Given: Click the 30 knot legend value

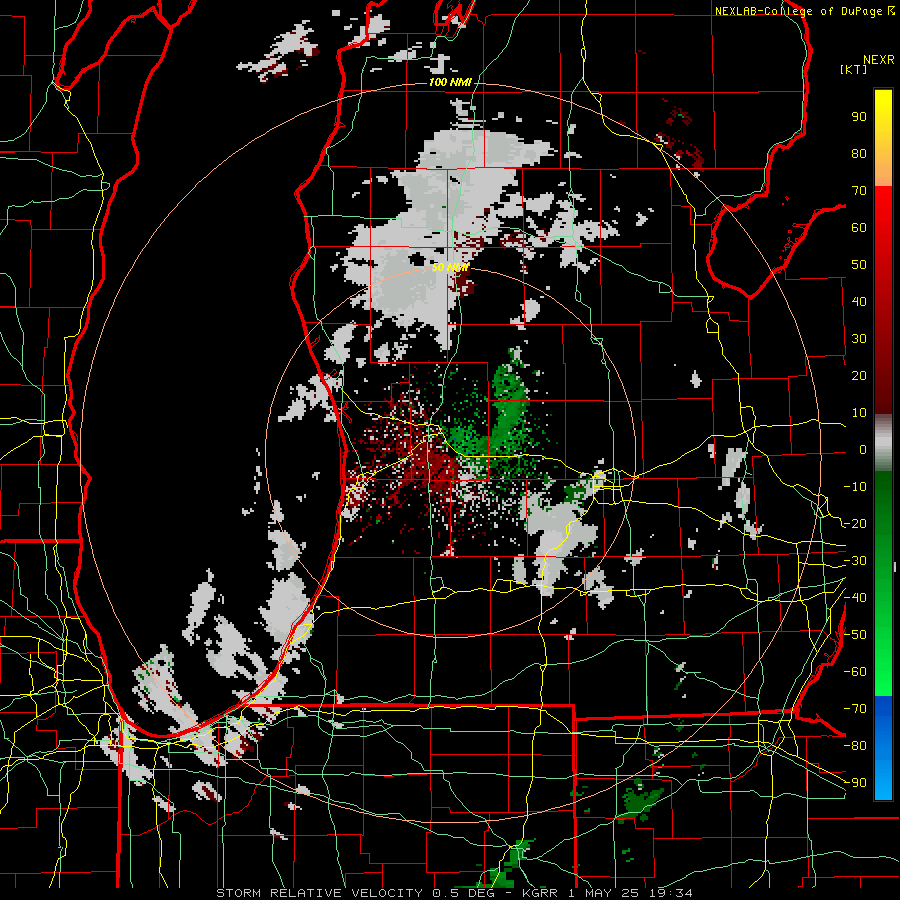Looking at the screenshot, I should click(x=859, y=339).
